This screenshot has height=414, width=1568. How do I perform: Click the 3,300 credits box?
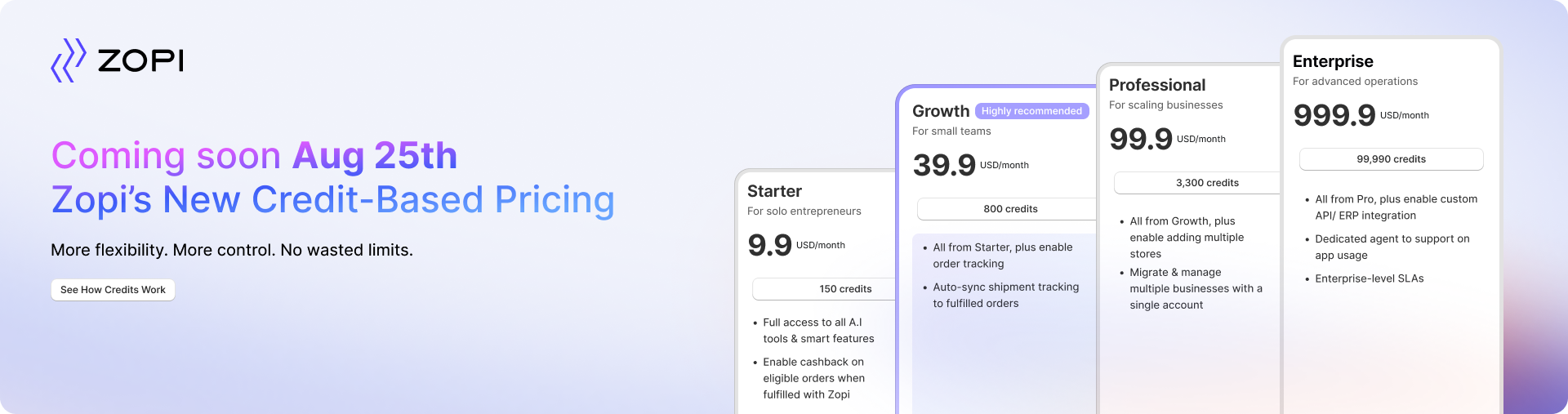point(1197,183)
